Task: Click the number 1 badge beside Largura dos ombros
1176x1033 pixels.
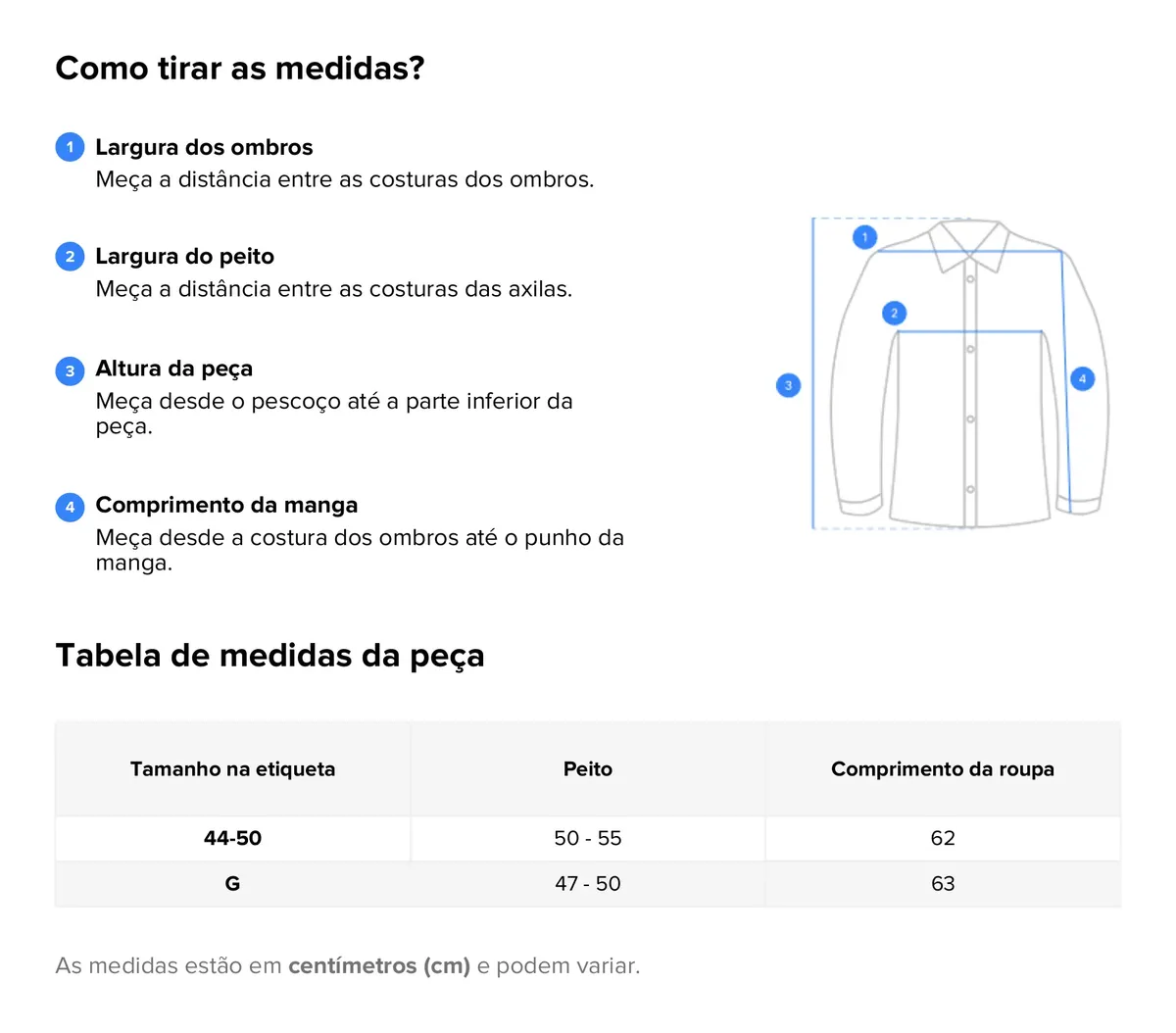Action: click(x=70, y=148)
